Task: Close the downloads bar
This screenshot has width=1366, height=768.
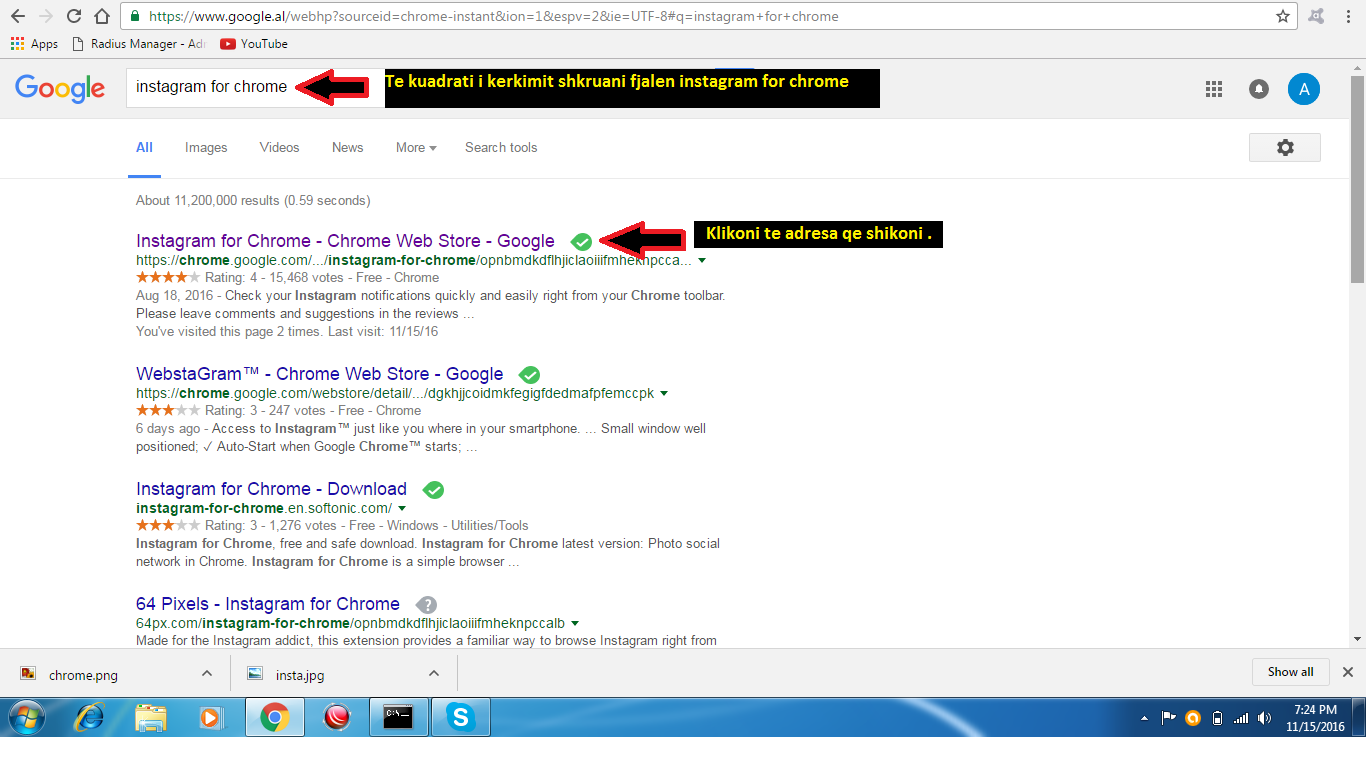Action: [1348, 672]
